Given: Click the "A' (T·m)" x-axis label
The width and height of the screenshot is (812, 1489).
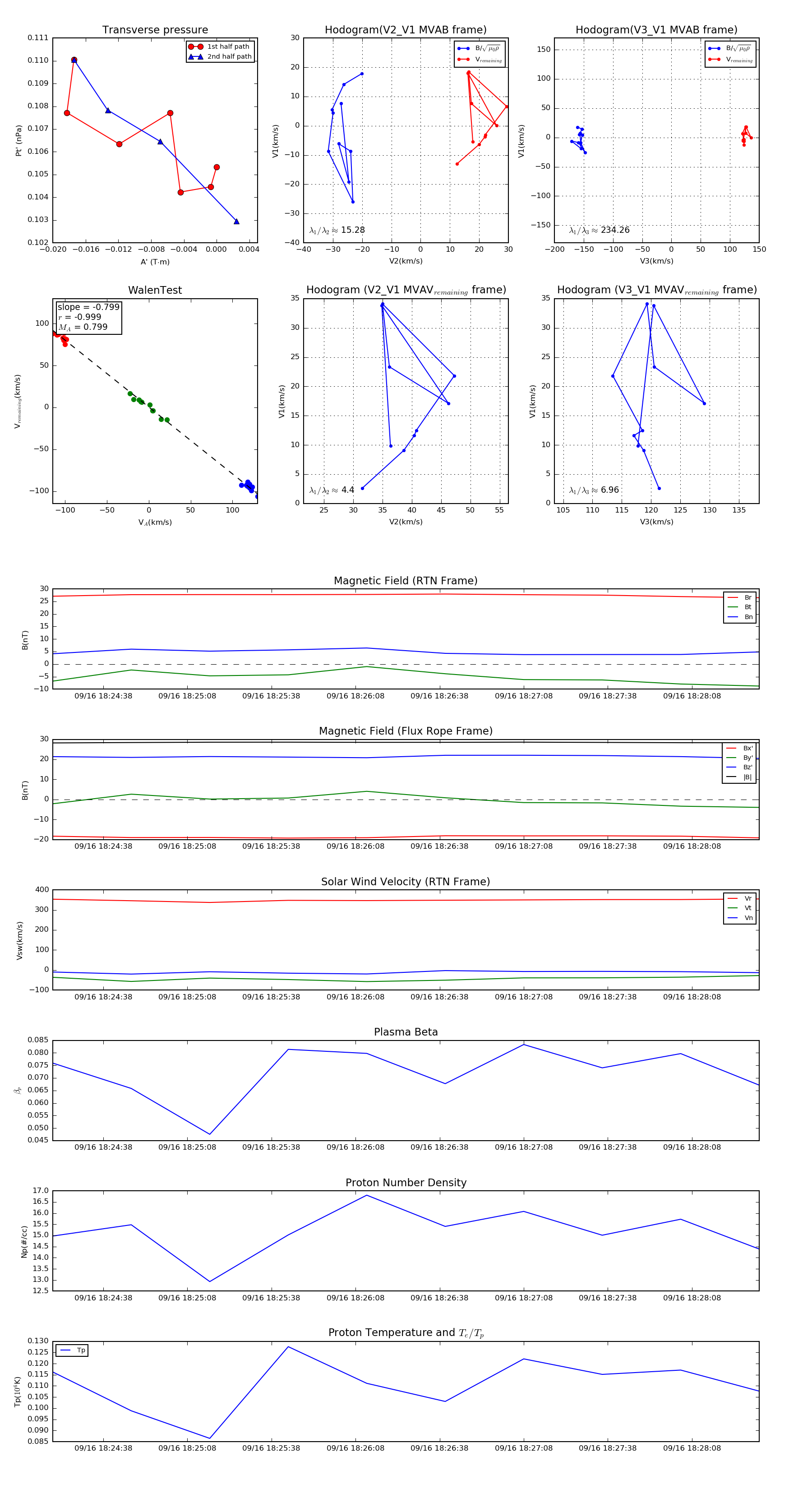Looking at the screenshot, I should pyautogui.click(x=155, y=262).
